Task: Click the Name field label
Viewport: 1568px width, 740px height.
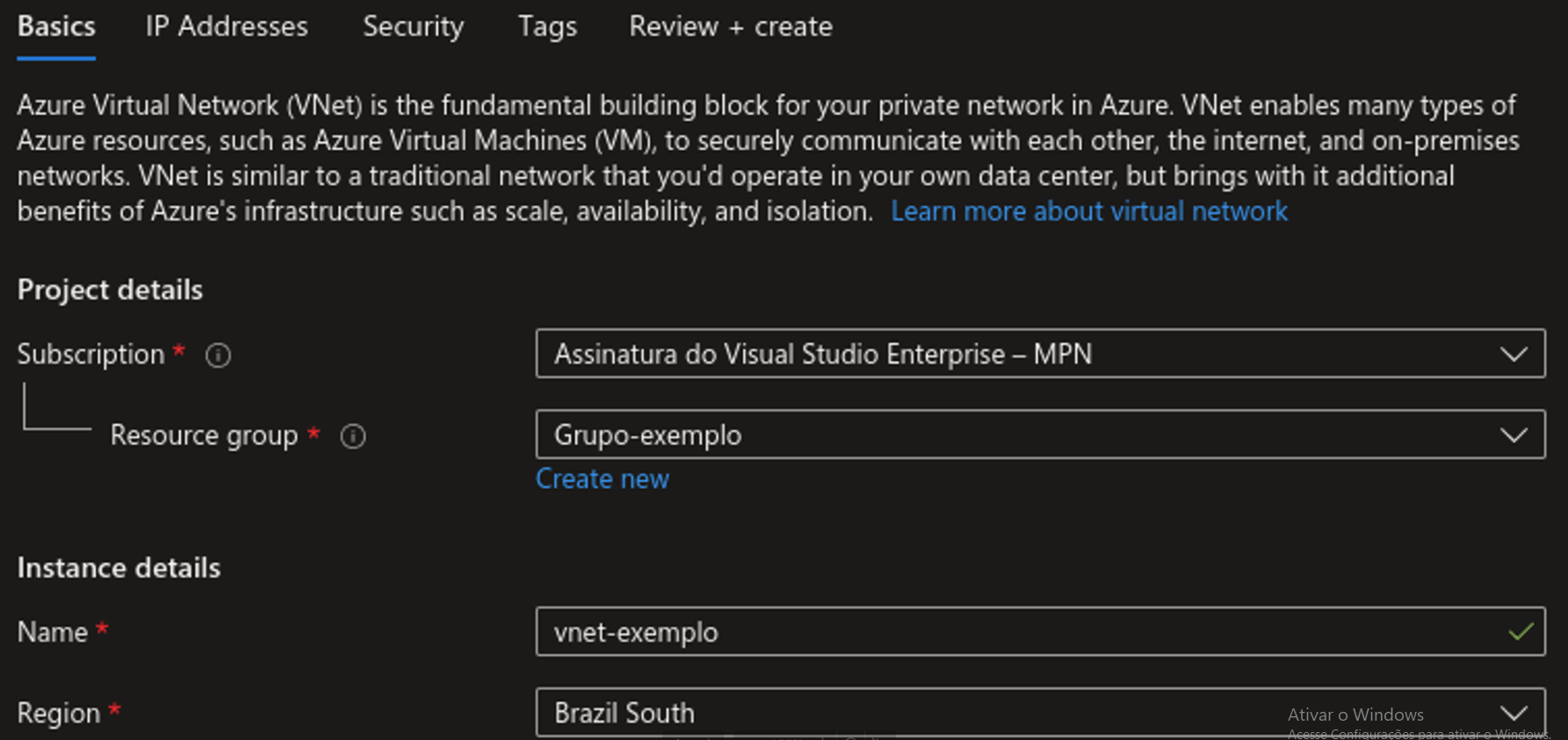Action: tap(53, 632)
